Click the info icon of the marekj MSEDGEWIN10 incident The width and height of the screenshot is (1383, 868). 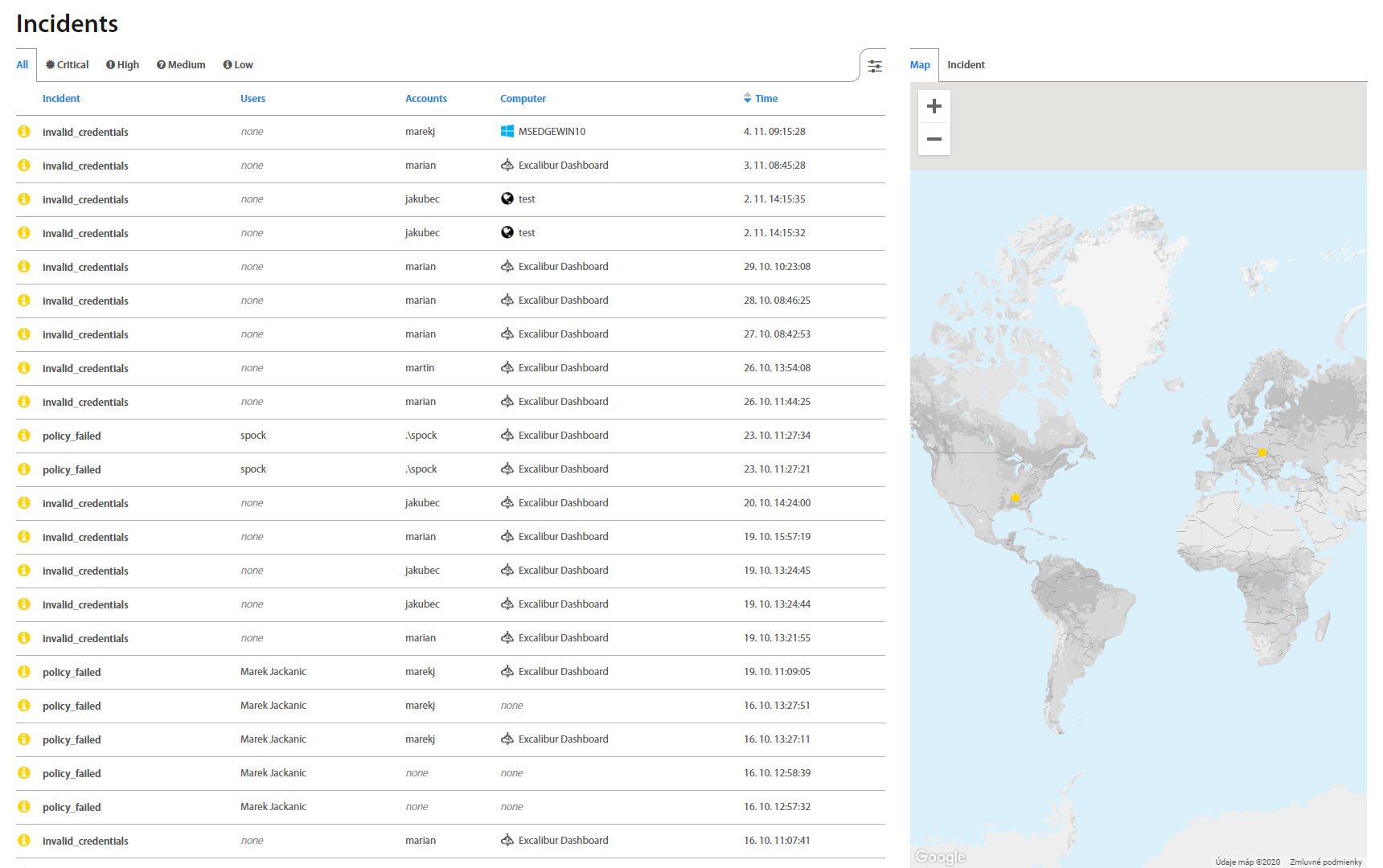(x=24, y=131)
